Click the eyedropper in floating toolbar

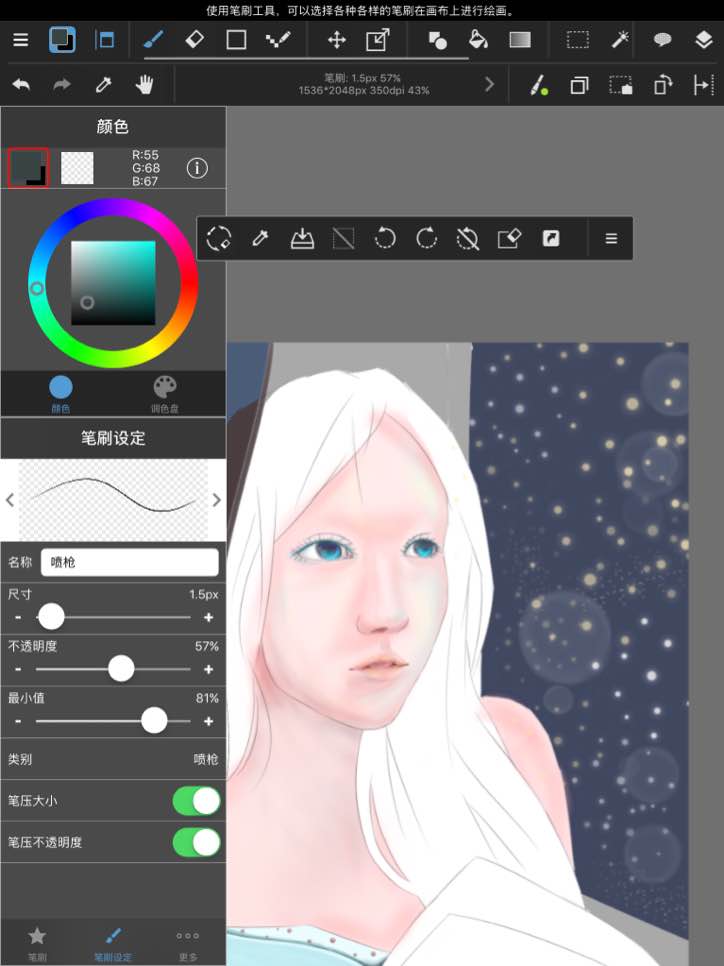pyautogui.click(x=261, y=238)
